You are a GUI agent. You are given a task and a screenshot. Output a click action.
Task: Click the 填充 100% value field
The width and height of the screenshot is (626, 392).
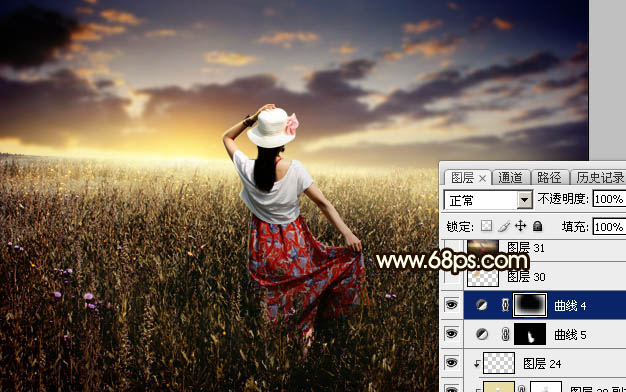609,227
